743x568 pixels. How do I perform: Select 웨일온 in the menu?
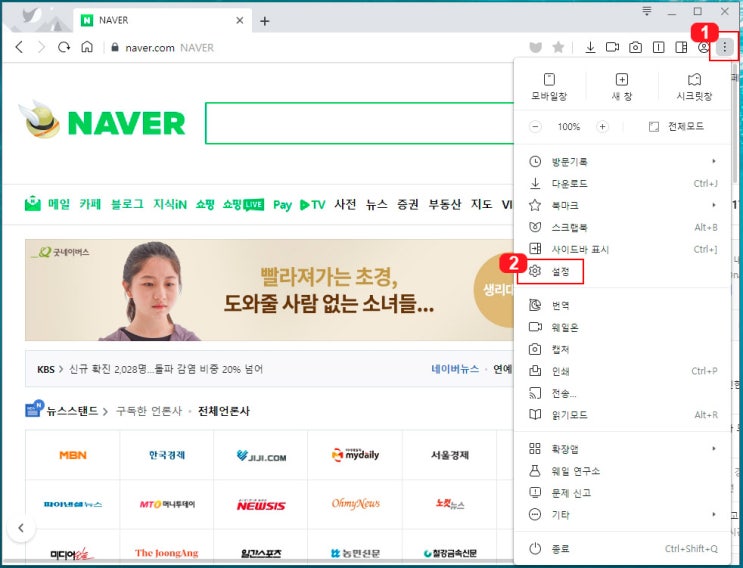tap(622, 327)
